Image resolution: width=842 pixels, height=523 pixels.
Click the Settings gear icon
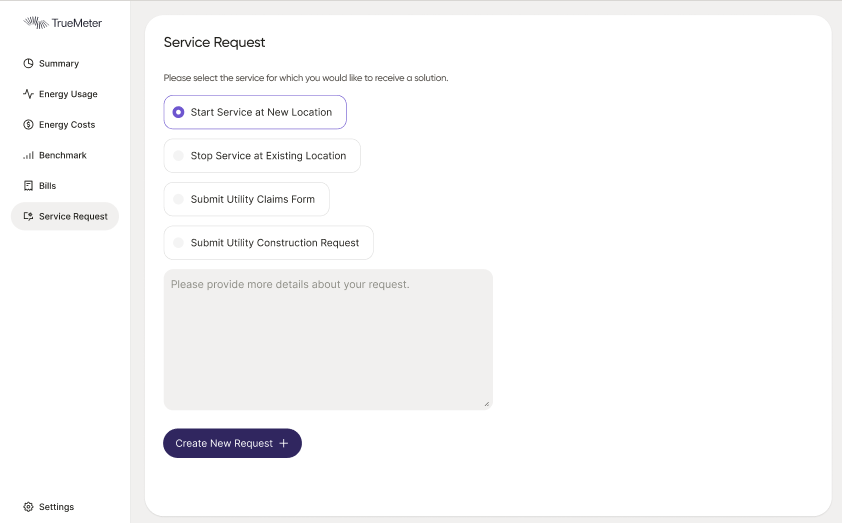click(x=28, y=507)
